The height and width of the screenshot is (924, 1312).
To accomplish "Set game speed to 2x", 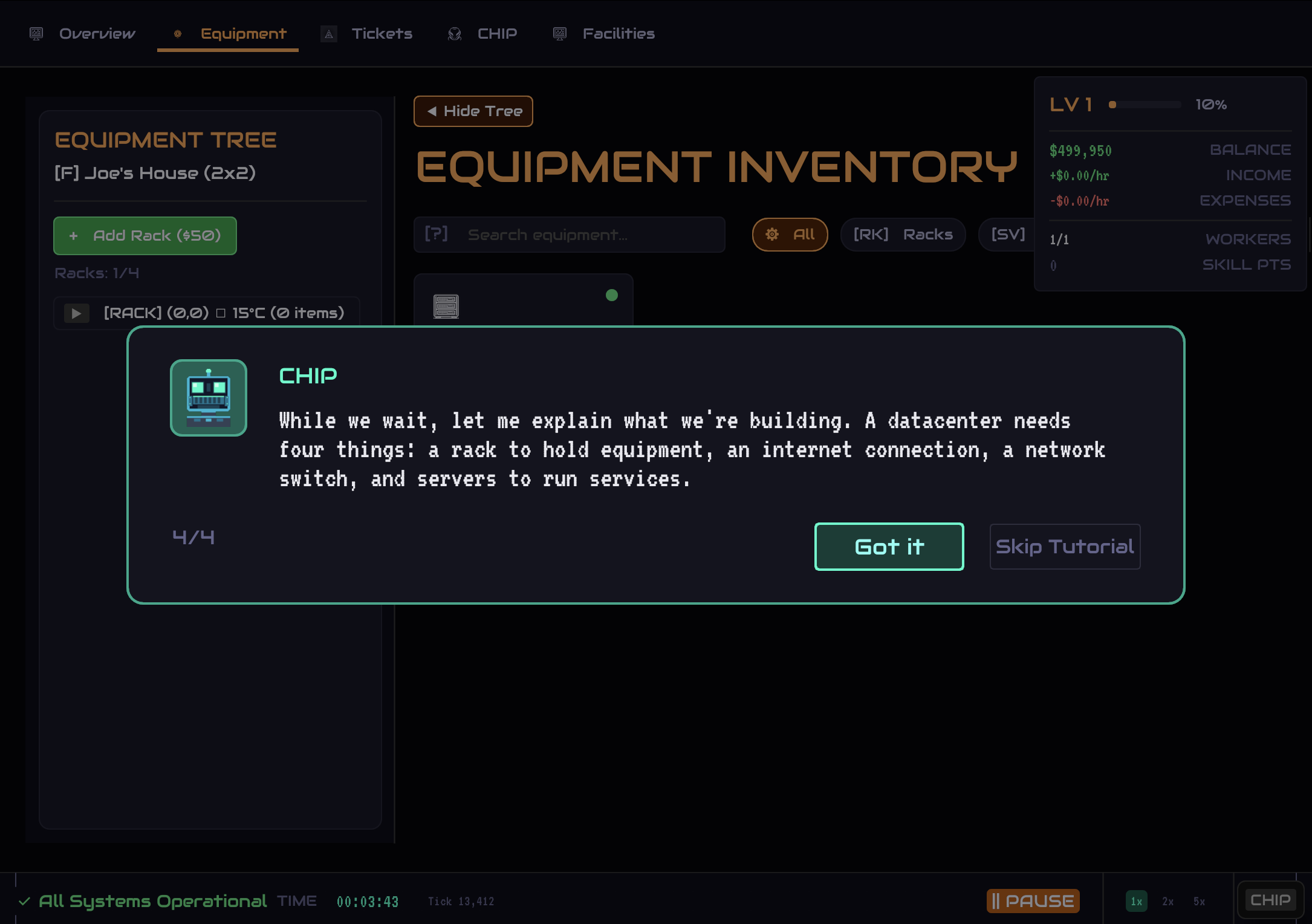I will point(1167,902).
